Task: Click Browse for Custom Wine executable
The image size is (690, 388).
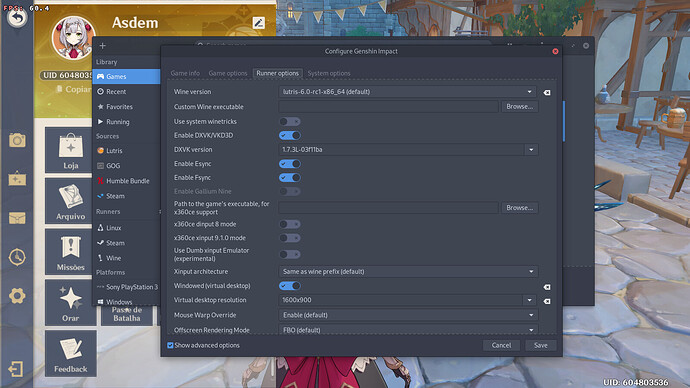Action: (520, 106)
